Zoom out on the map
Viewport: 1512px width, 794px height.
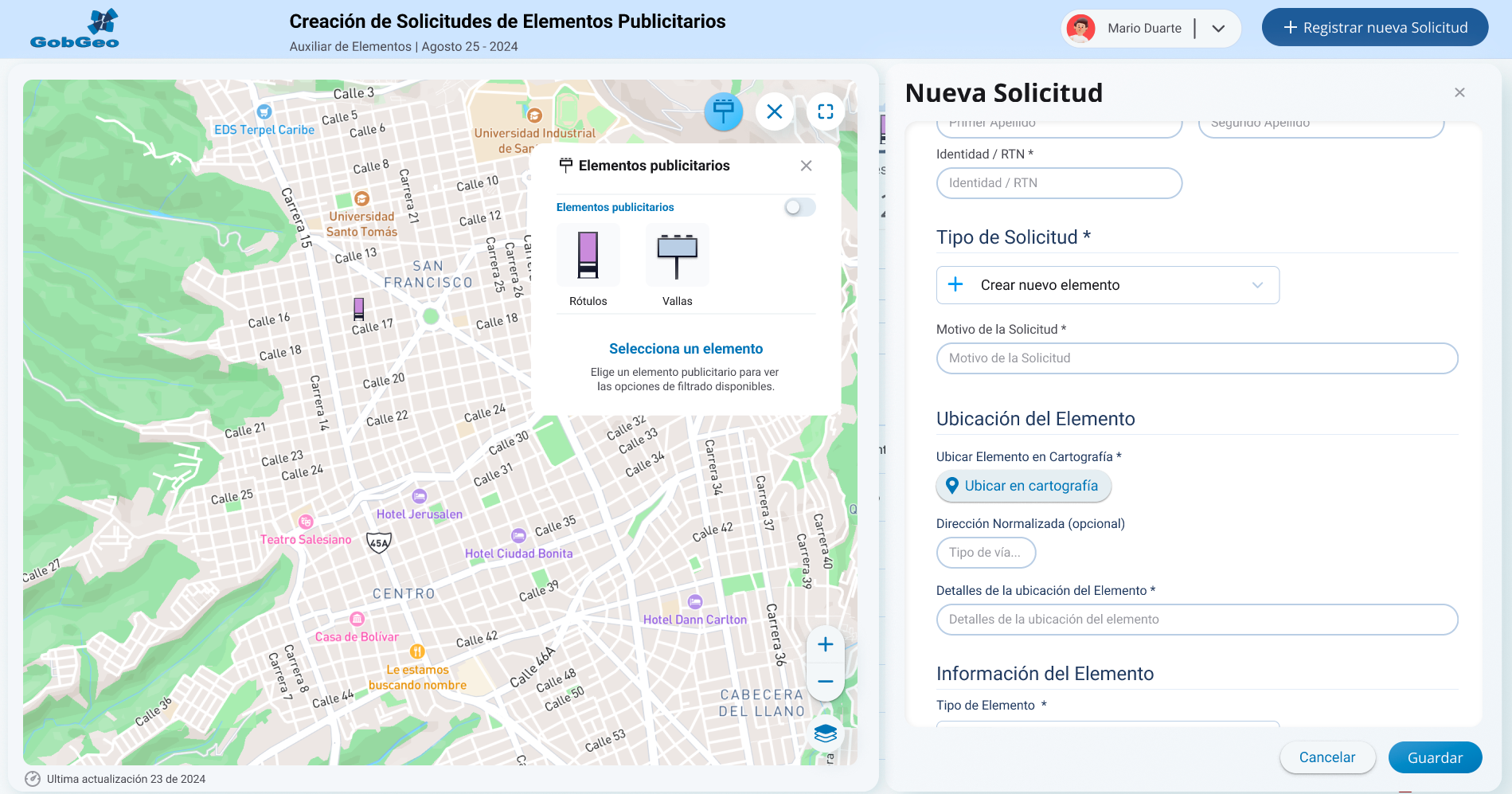point(826,681)
